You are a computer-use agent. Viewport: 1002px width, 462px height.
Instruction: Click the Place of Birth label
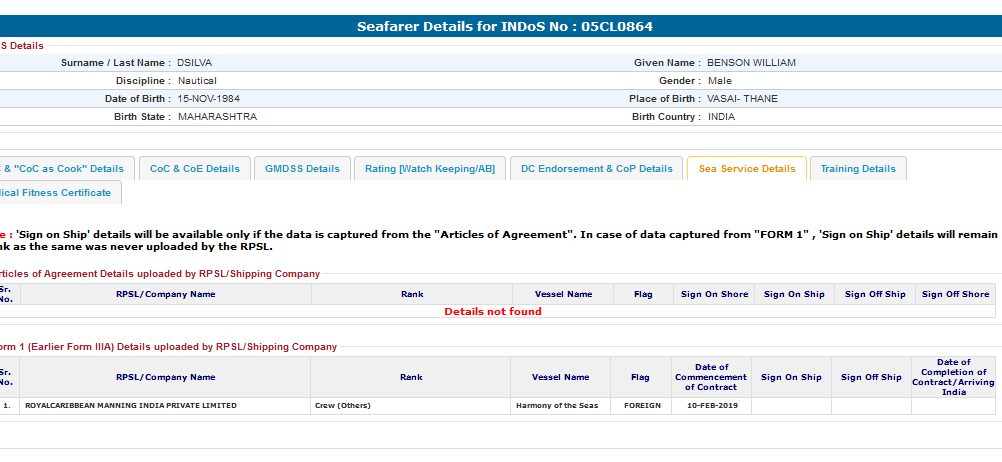click(665, 98)
